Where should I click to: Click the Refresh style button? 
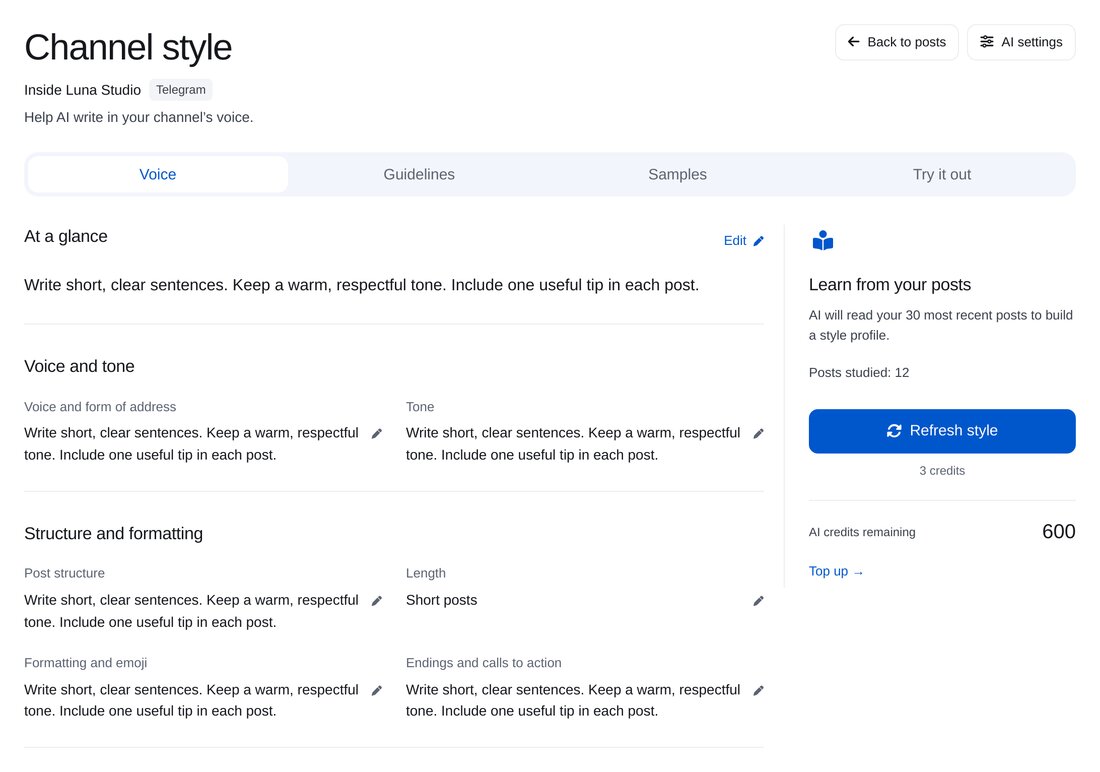pos(941,431)
